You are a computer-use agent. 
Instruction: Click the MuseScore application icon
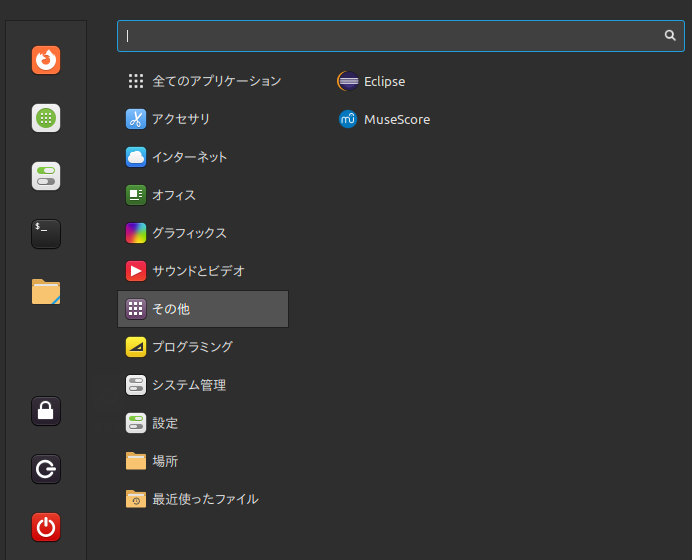(x=348, y=119)
